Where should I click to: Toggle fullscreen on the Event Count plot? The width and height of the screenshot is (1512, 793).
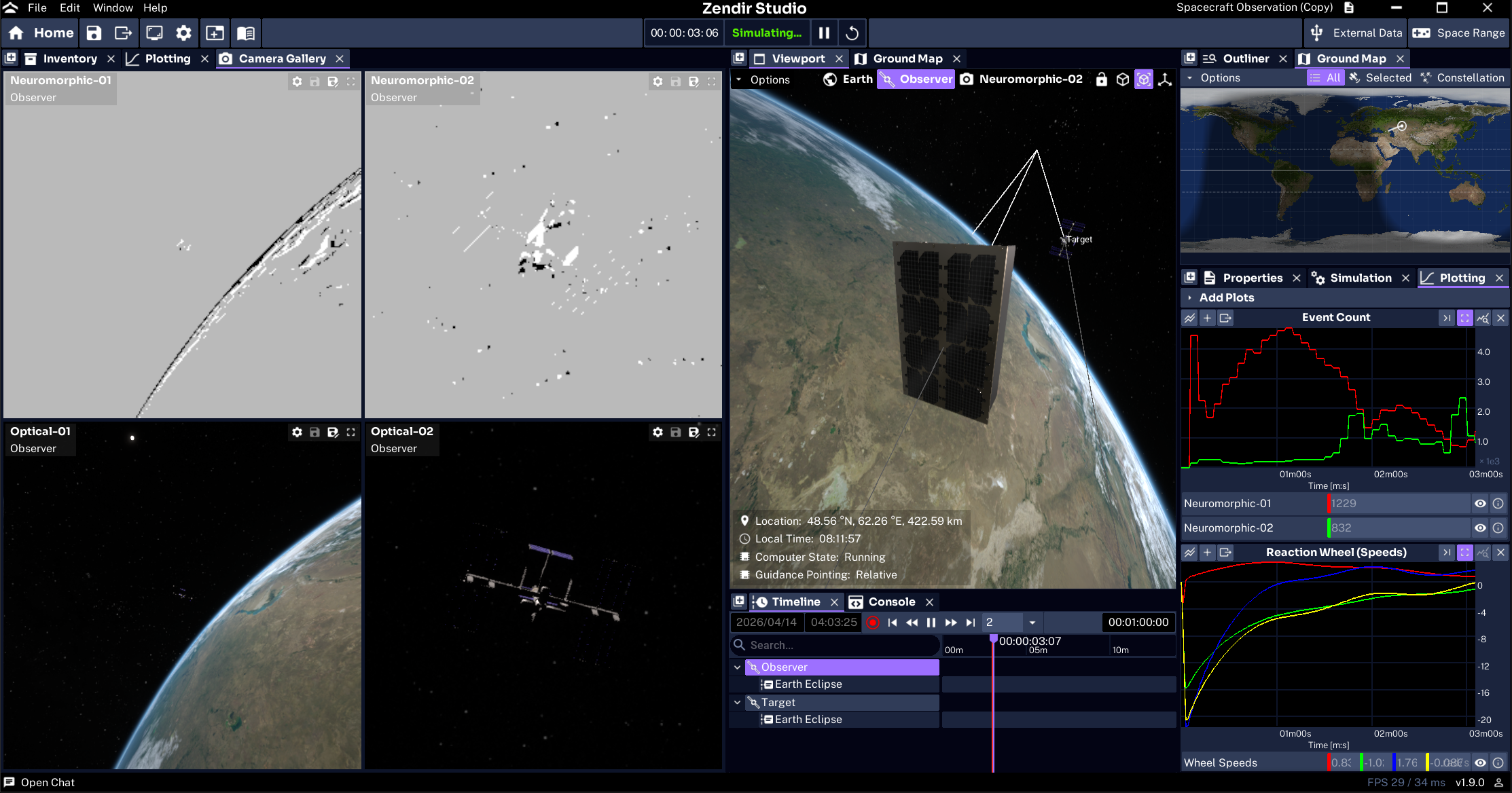1465,318
